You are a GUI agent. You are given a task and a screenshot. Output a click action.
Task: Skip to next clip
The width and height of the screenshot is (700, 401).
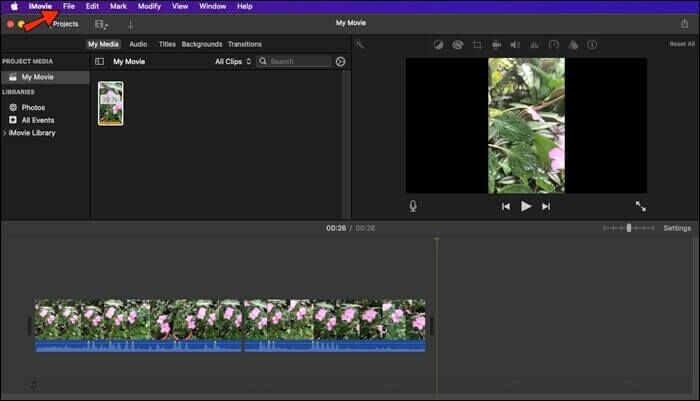click(546, 206)
